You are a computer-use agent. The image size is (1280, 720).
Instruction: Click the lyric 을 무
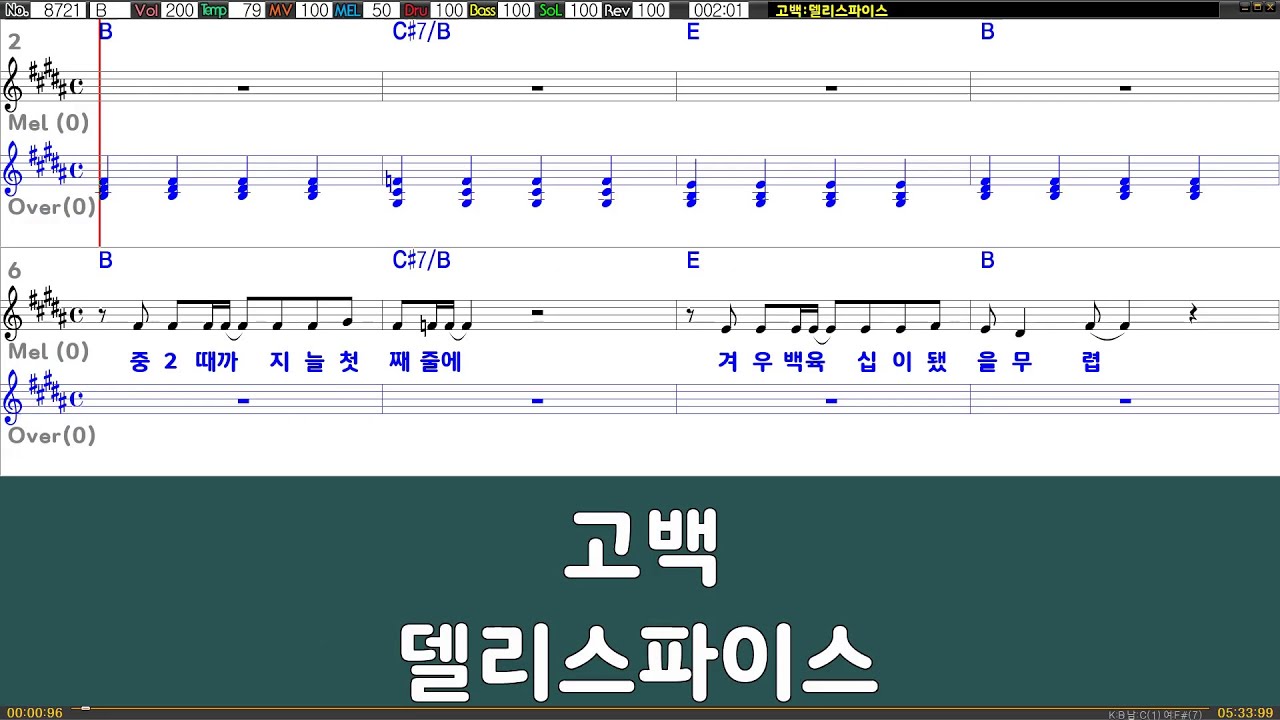click(x=1004, y=361)
